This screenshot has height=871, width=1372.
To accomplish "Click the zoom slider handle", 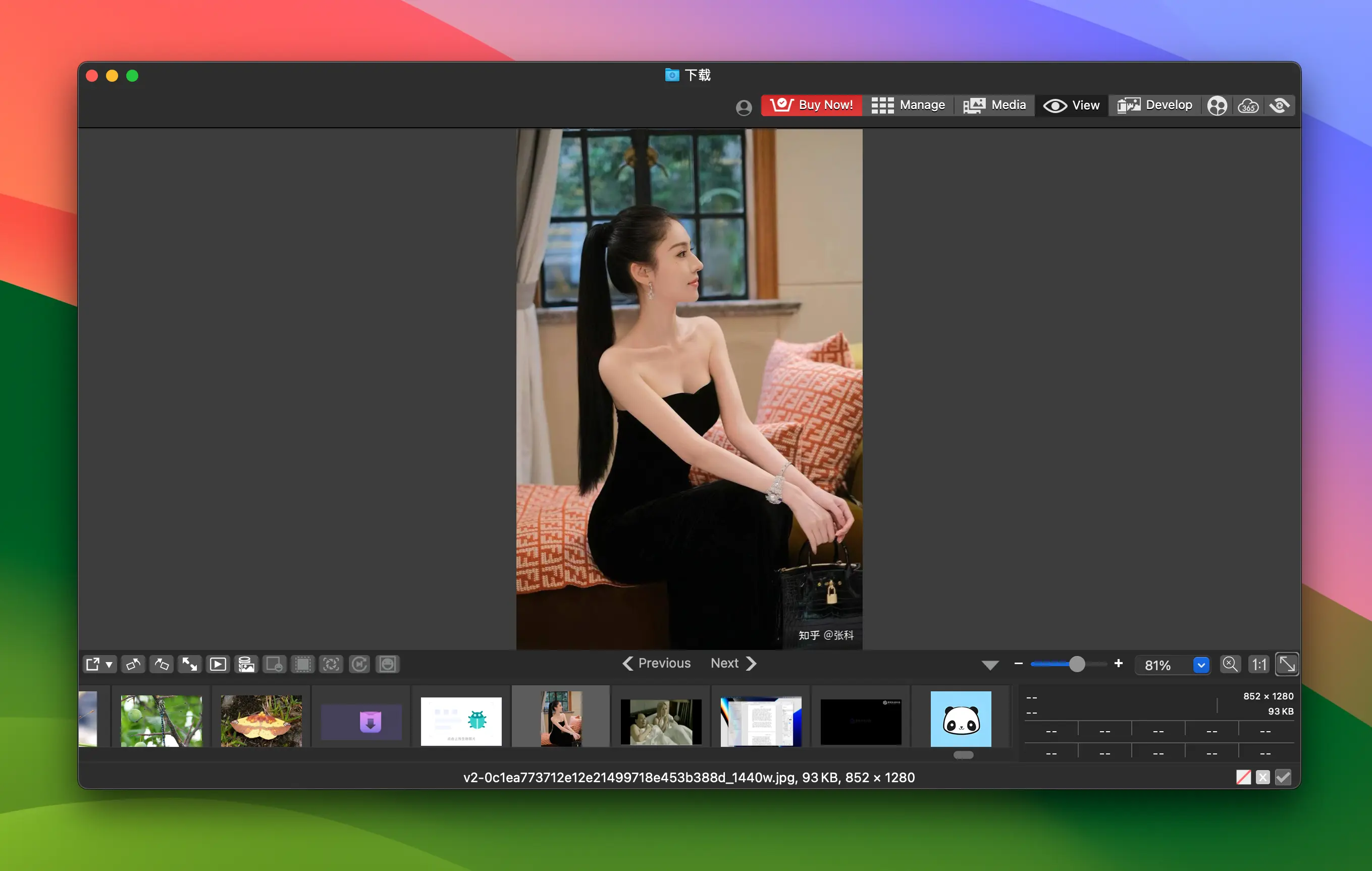I will click(1076, 664).
